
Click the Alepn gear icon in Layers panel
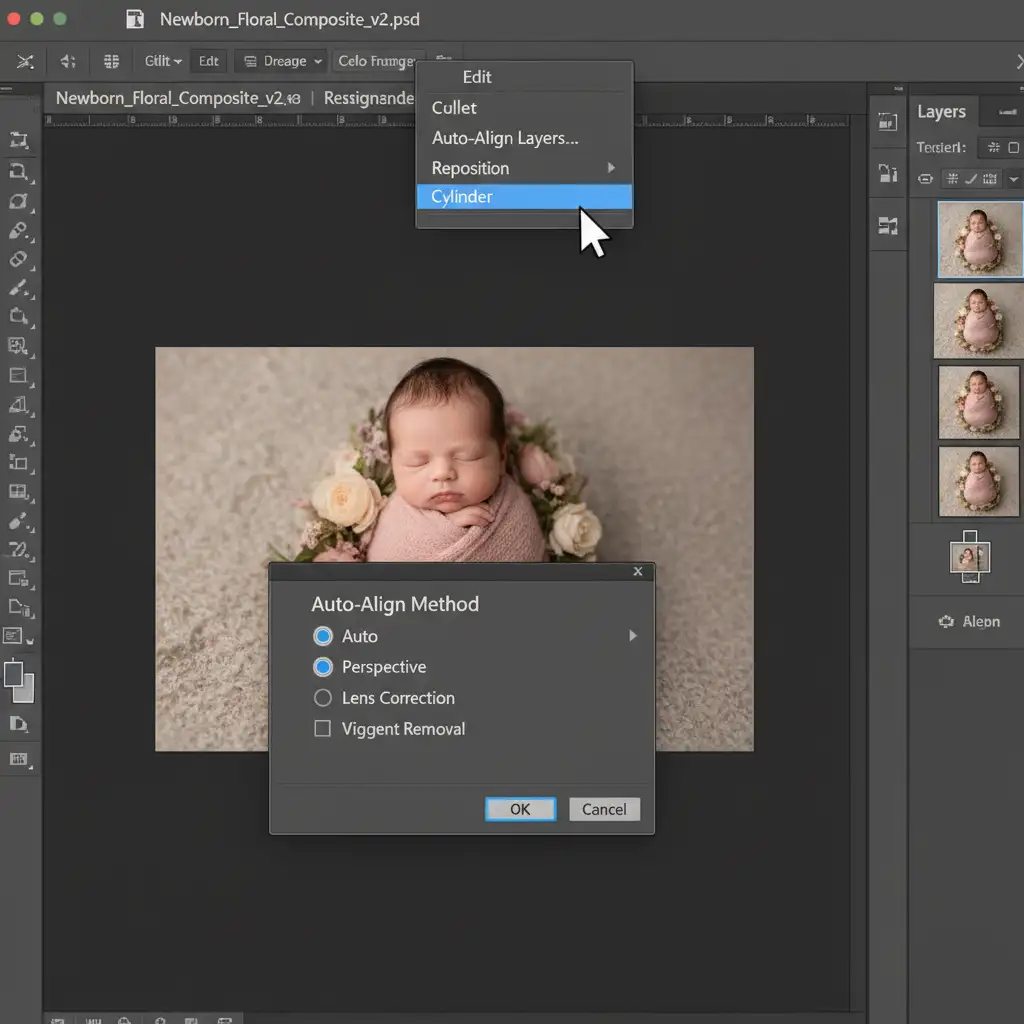coord(946,621)
